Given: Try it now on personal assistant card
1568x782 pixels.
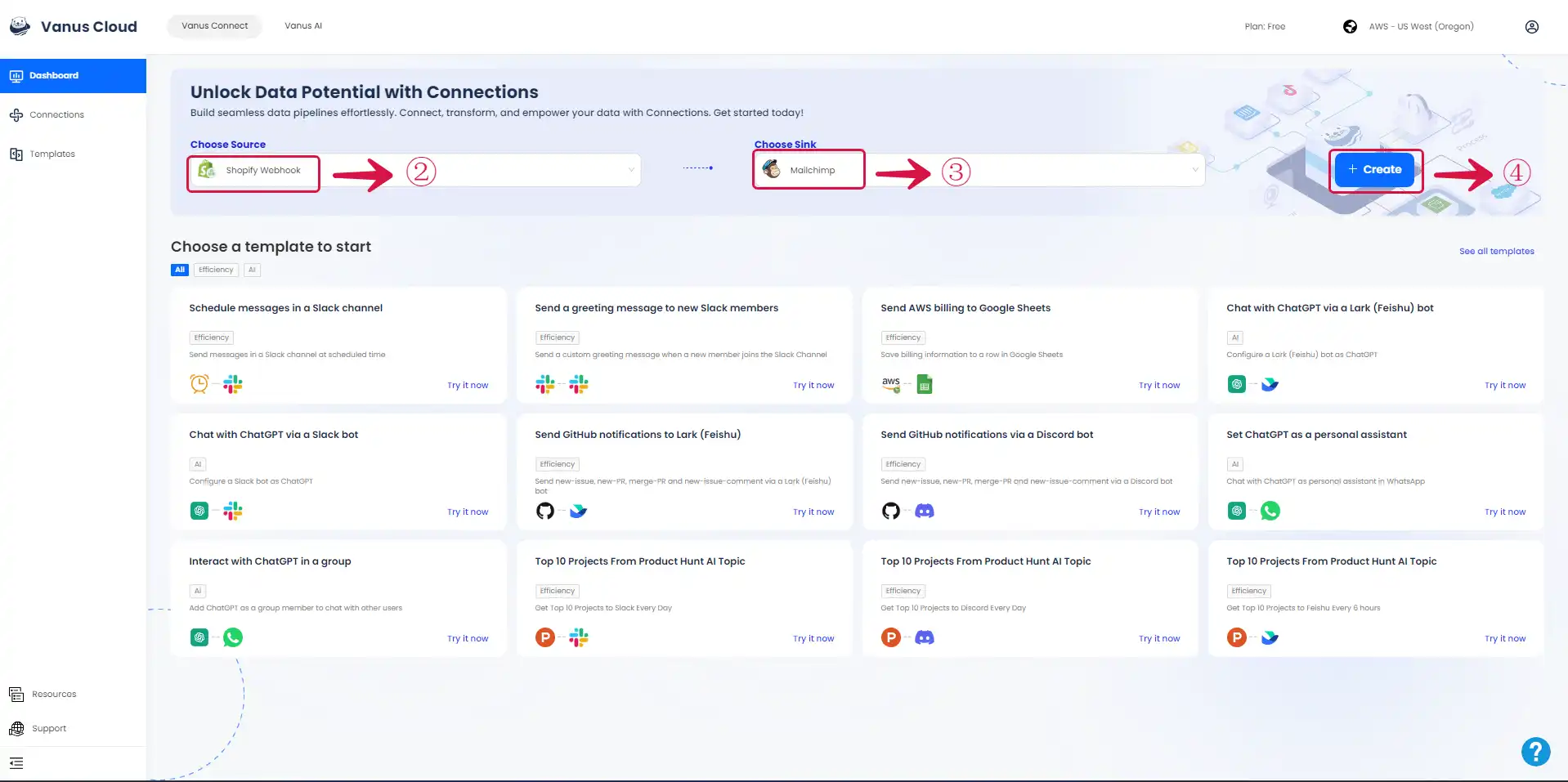Looking at the screenshot, I should [x=1505, y=512].
